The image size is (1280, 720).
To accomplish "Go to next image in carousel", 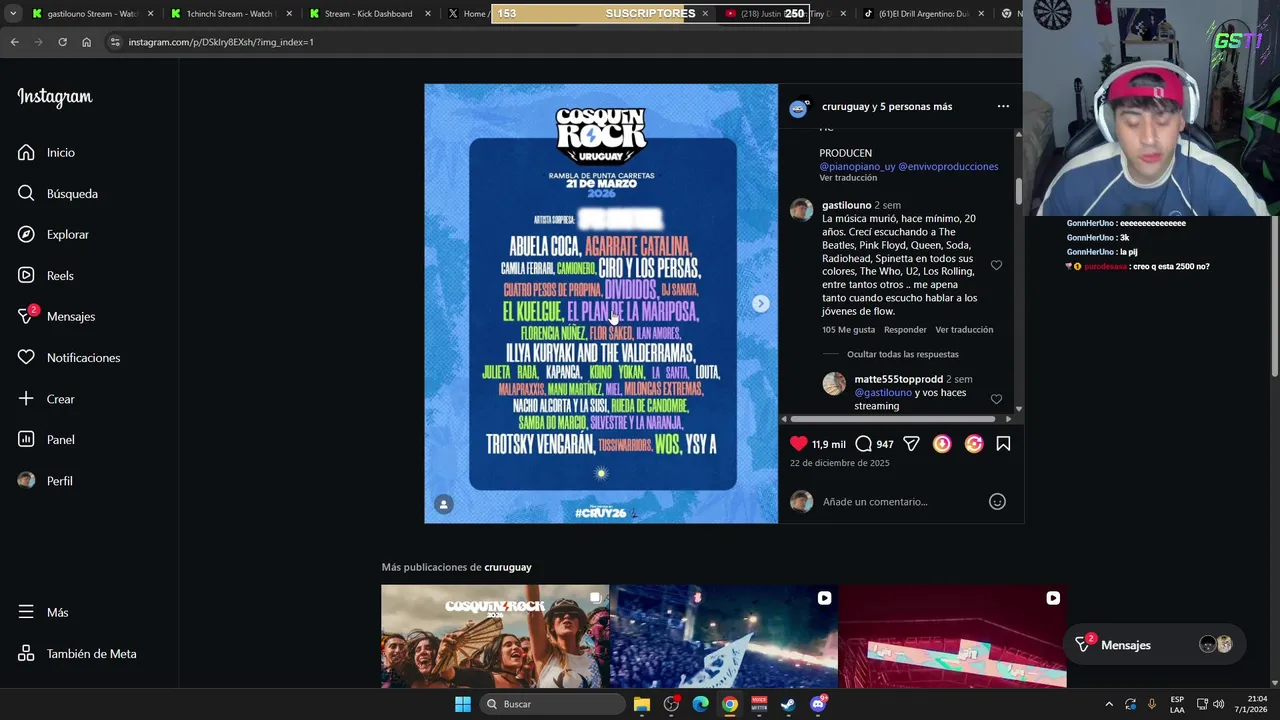I will tap(760, 303).
